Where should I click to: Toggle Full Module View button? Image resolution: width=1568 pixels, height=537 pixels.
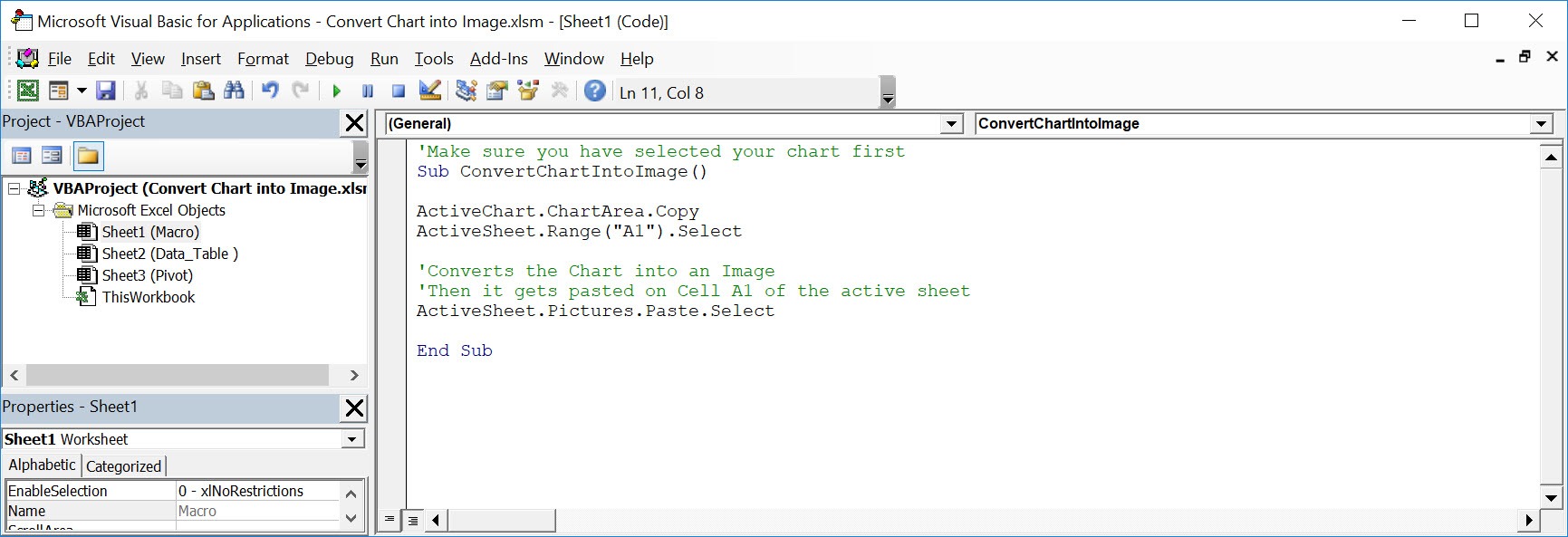click(x=413, y=520)
